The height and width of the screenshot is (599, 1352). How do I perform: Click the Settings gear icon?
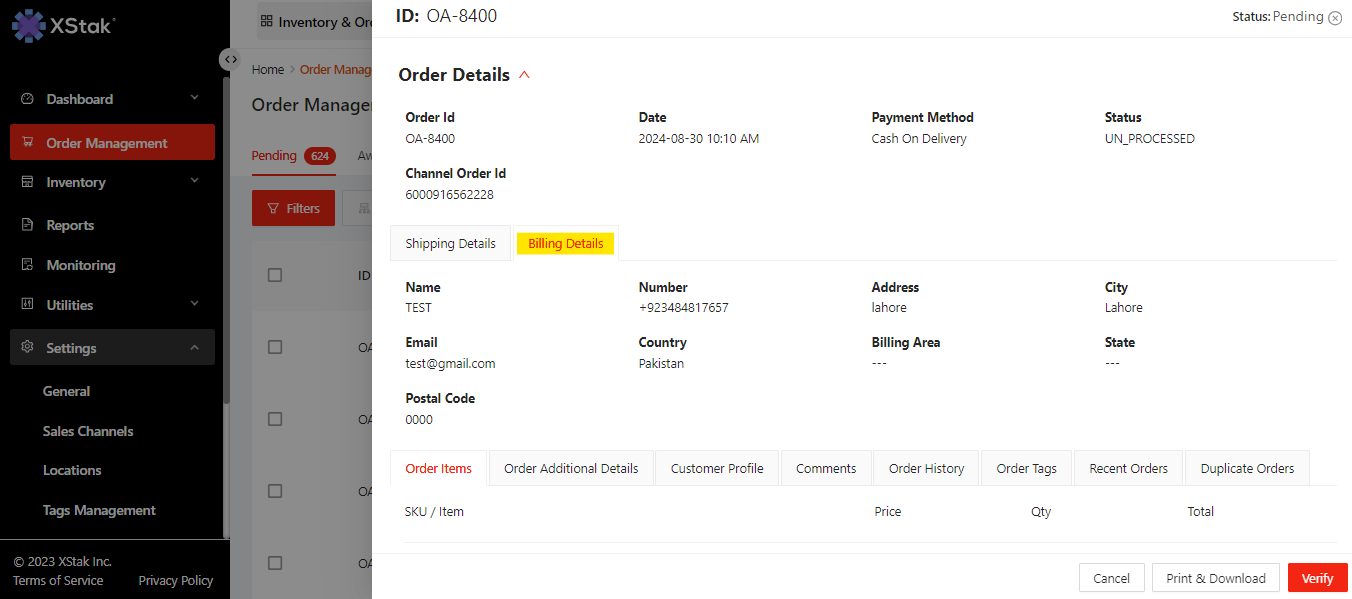coord(27,347)
